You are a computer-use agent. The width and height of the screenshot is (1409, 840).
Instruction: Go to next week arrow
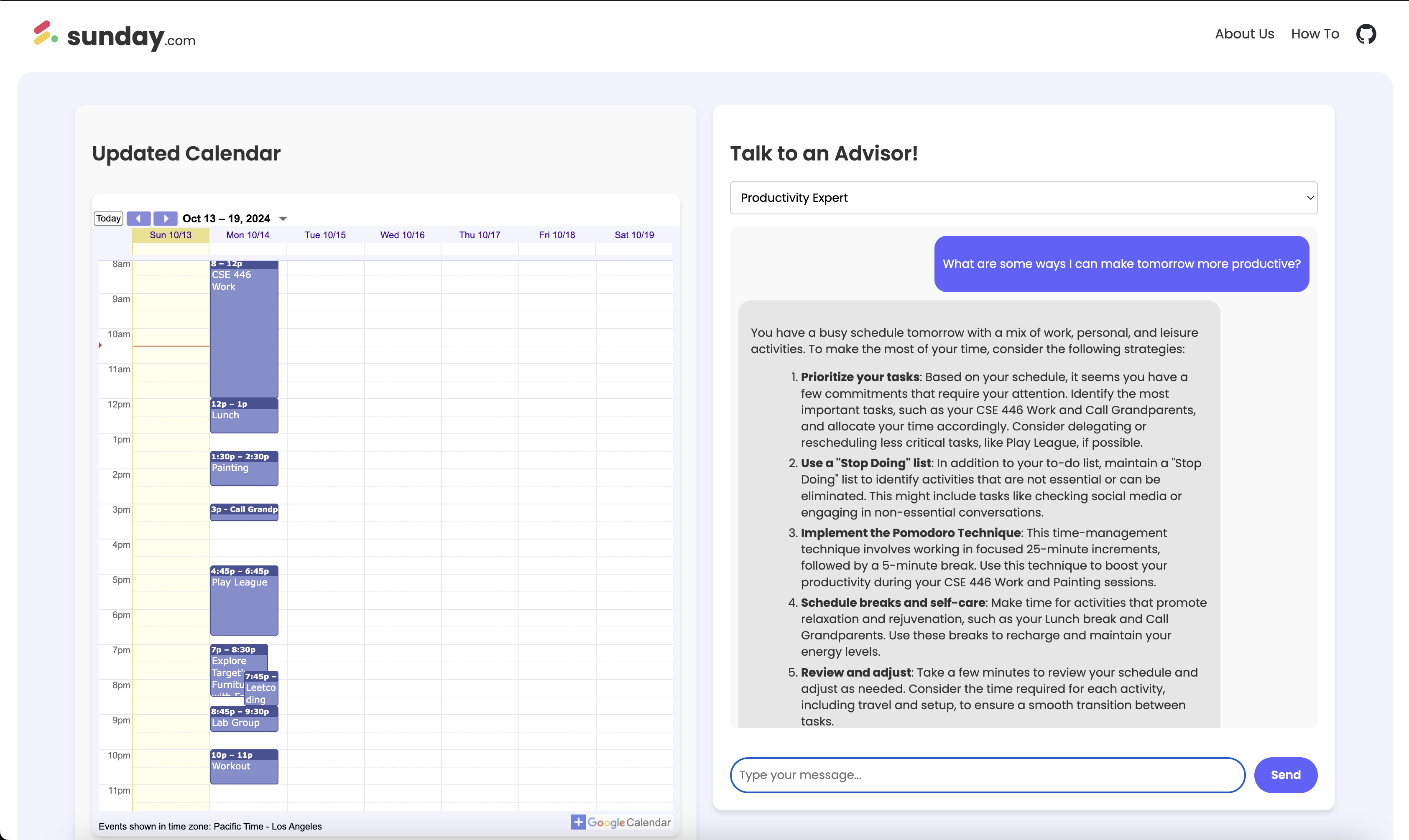[166, 219]
